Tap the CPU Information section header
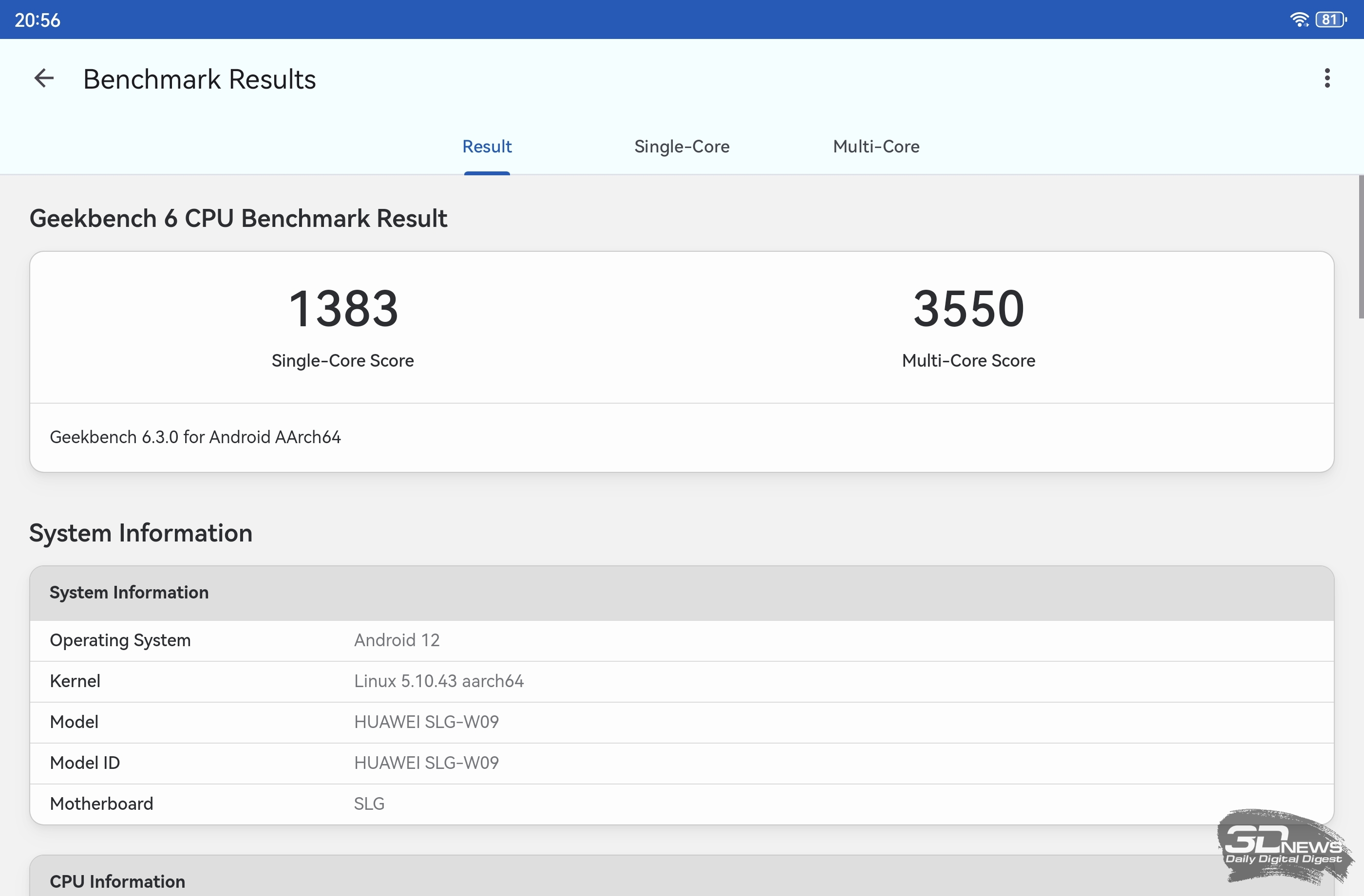1364x896 pixels. pyautogui.click(x=117, y=881)
